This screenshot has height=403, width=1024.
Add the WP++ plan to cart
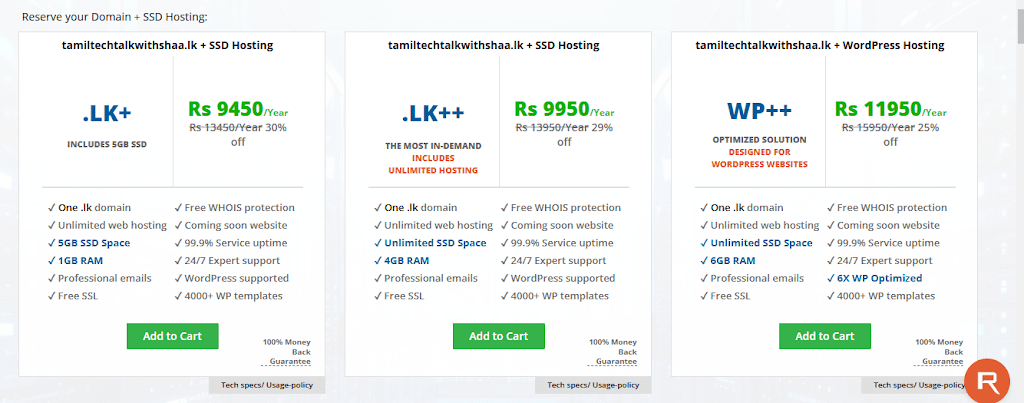pos(825,336)
